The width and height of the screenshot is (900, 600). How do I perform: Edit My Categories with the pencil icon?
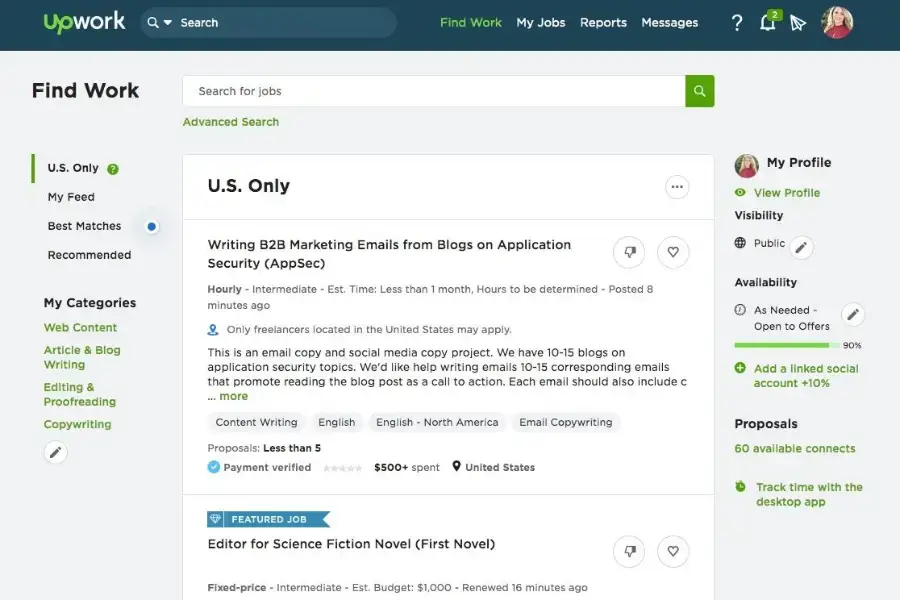pos(56,452)
